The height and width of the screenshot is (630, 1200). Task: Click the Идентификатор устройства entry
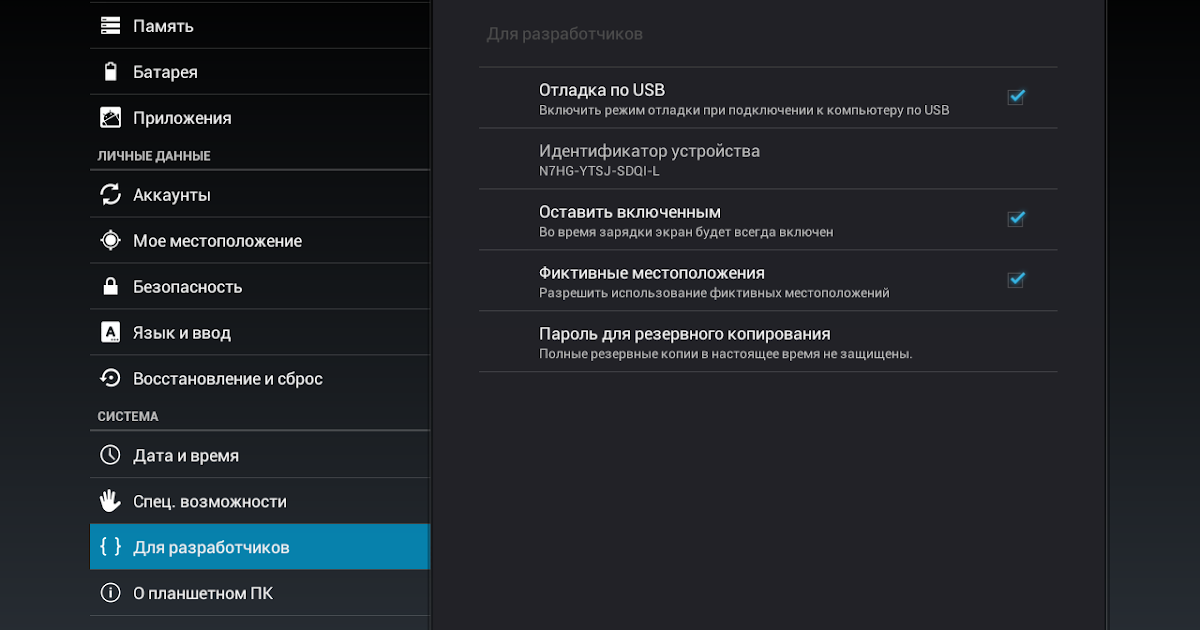point(649,159)
